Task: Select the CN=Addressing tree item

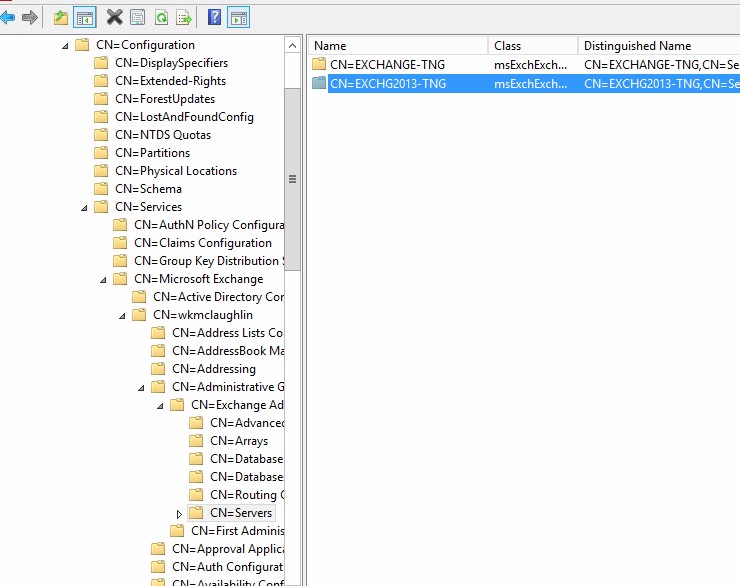Action: pos(214,368)
